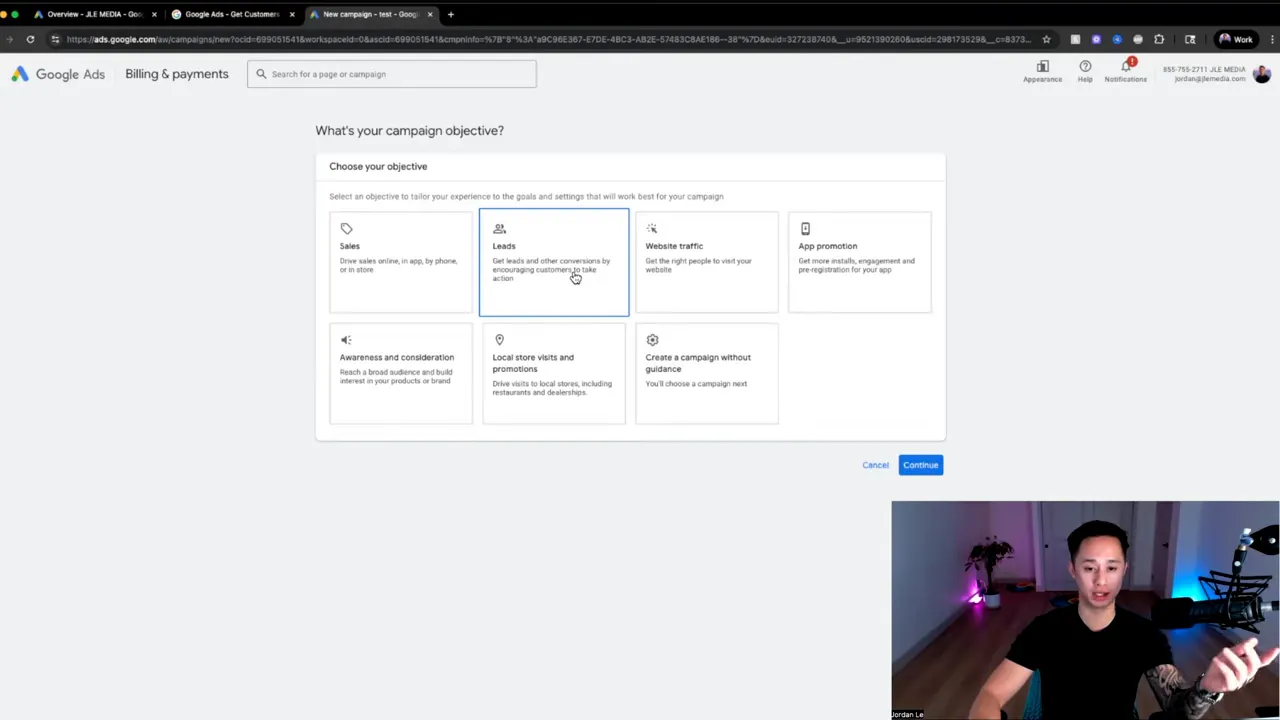
Task: Open the Appearance panel icon
Action: pyautogui.click(x=1043, y=67)
